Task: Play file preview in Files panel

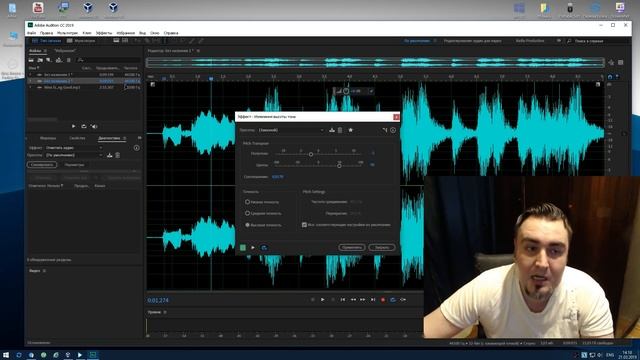Action: pyautogui.click(x=73, y=127)
